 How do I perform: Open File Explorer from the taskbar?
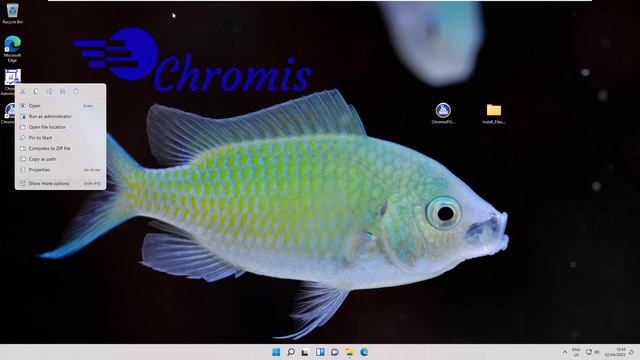349,352
